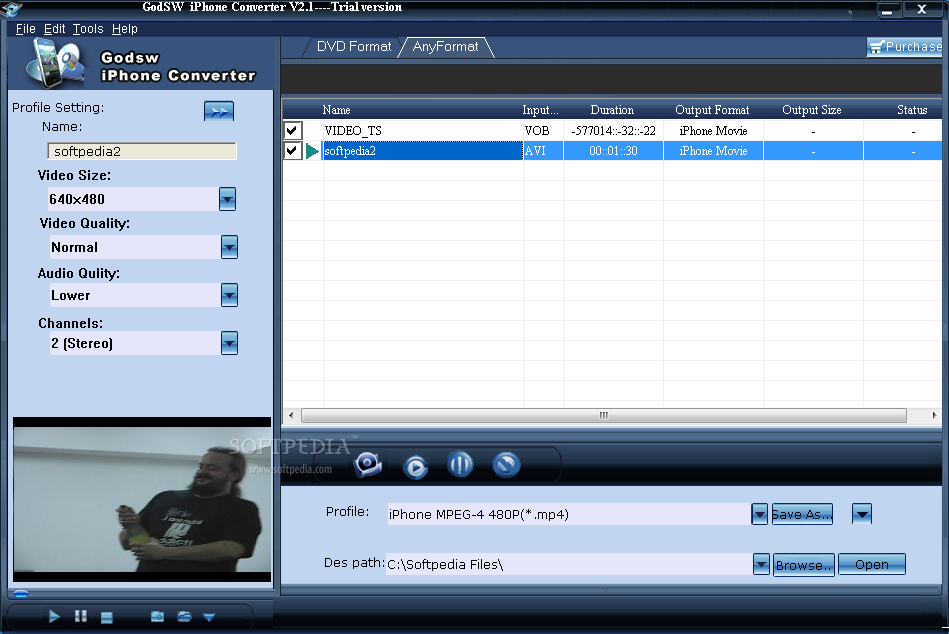Open the Tools menu
949x634 pixels.
click(x=88, y=28)
